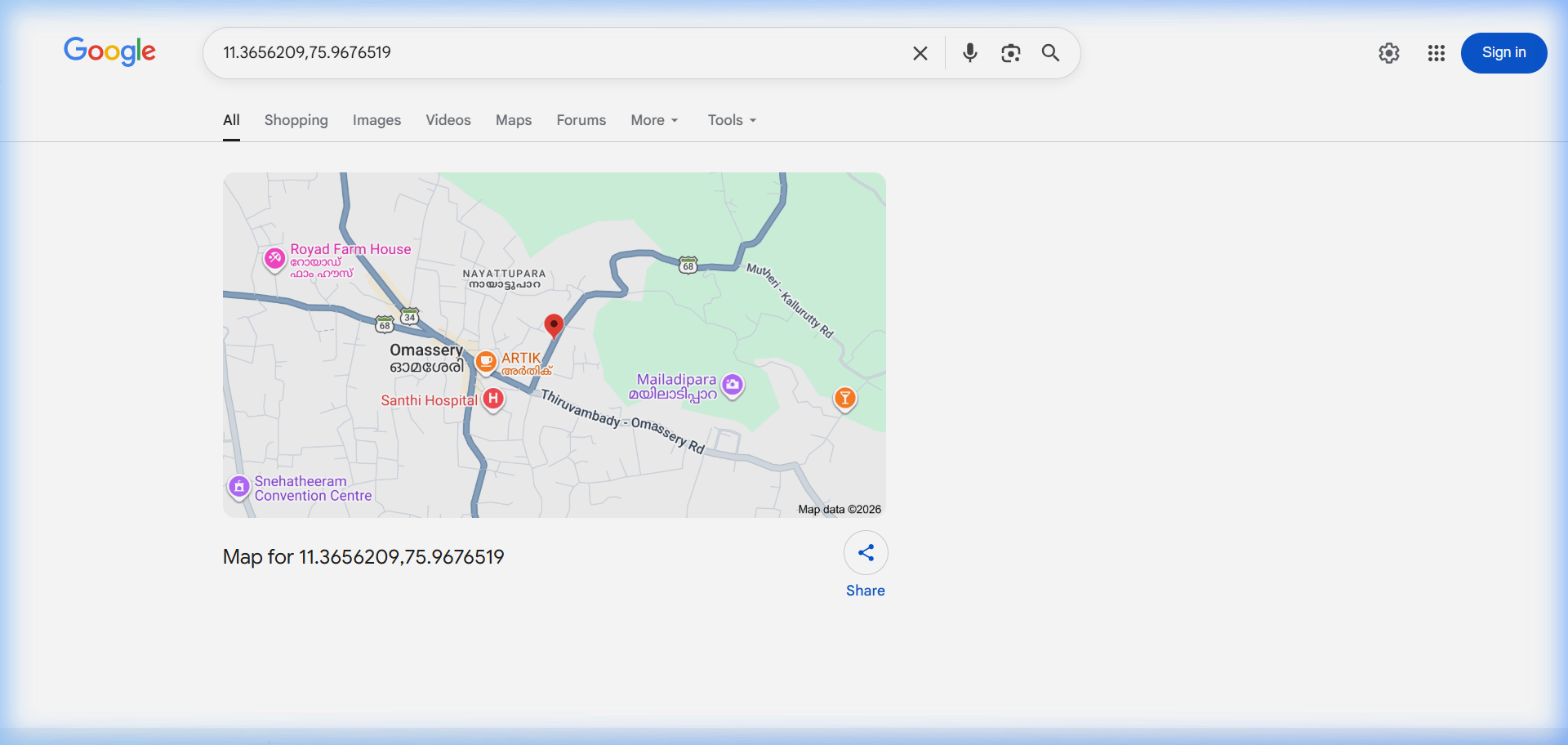Click the Google logo
The image size is (1568, 745).
109,51
